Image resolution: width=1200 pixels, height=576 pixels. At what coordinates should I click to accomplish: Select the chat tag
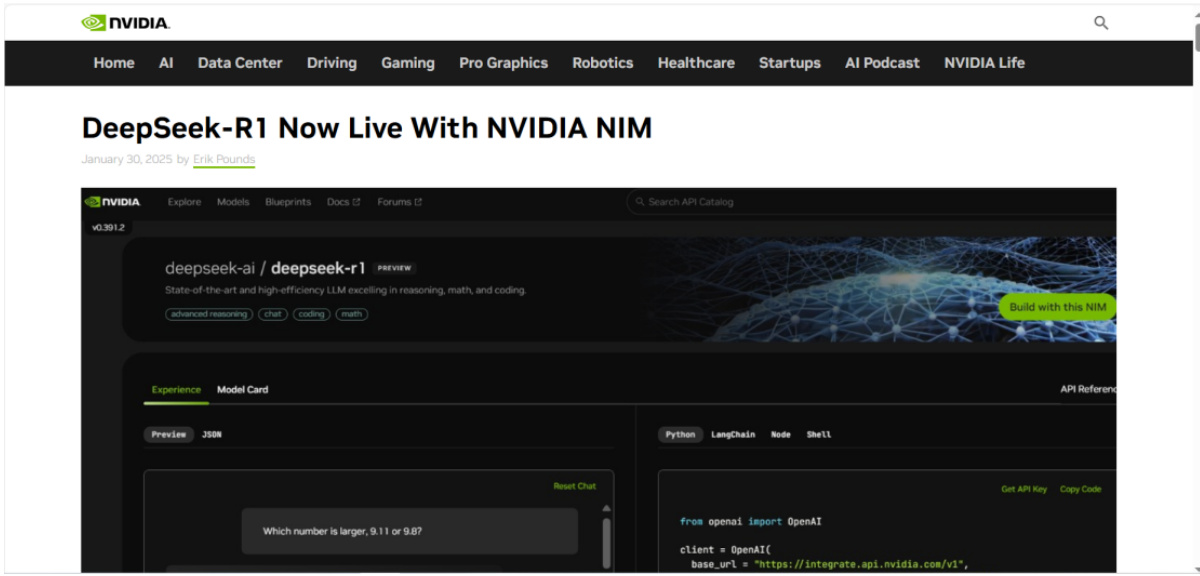[x=273, y=314]
